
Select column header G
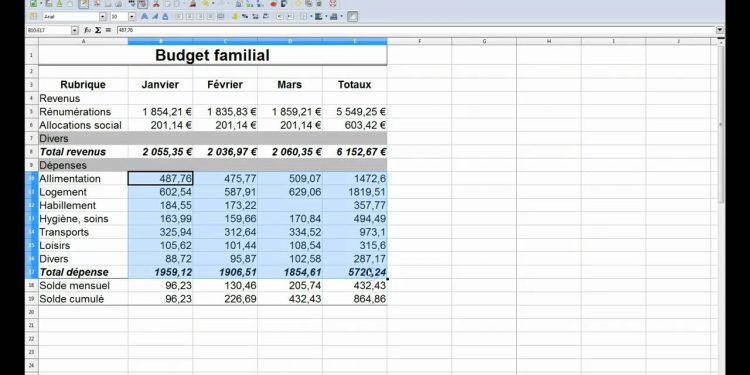pyautogui.click(x=484, y=41)
